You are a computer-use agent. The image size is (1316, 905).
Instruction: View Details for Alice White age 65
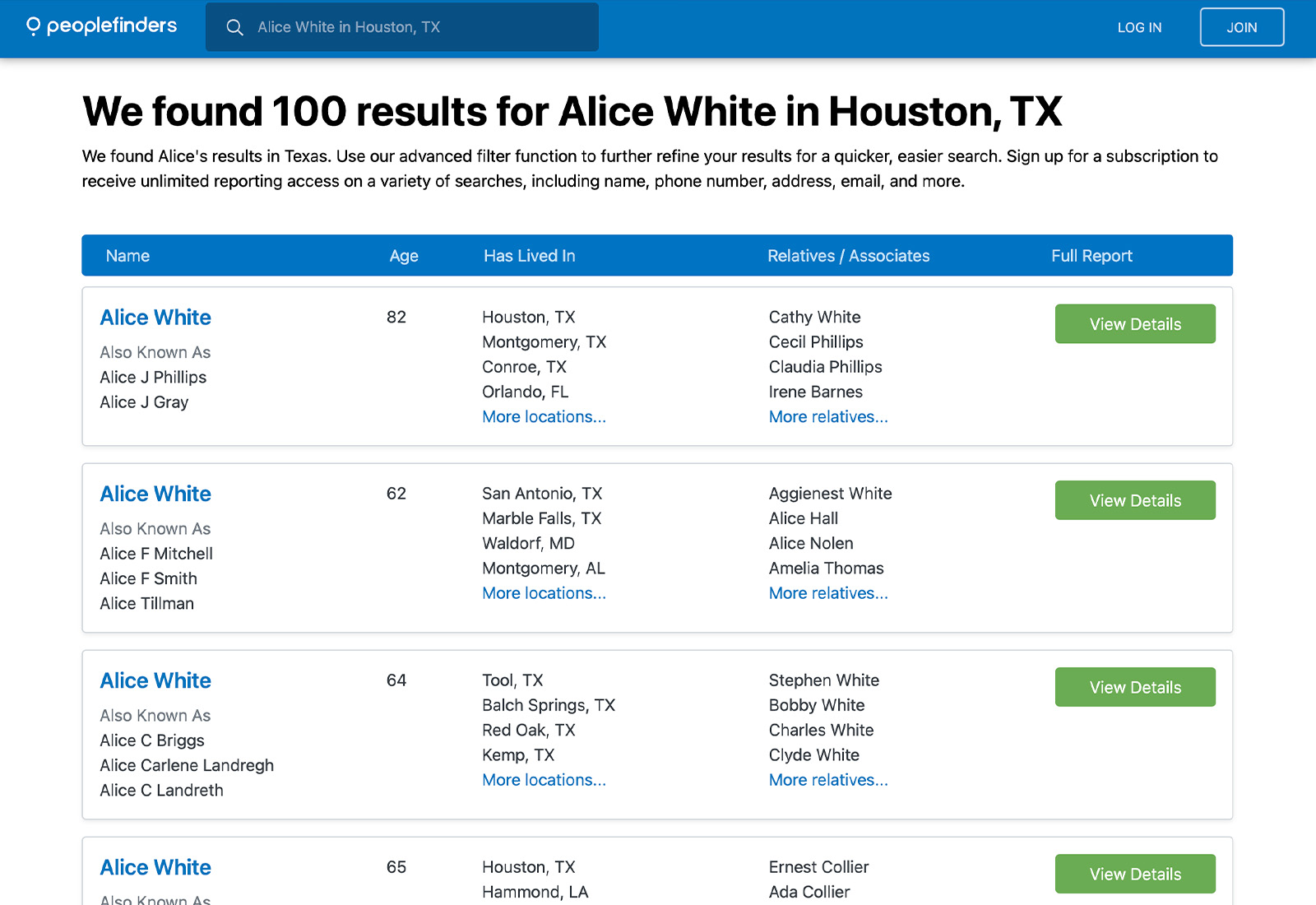pos(1135,874)
